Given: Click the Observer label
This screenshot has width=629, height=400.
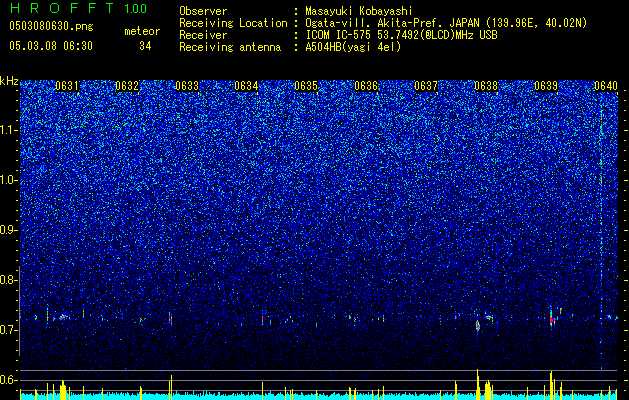Looking at the screenshot, I should pyautogui.click(x=203, y=11).
